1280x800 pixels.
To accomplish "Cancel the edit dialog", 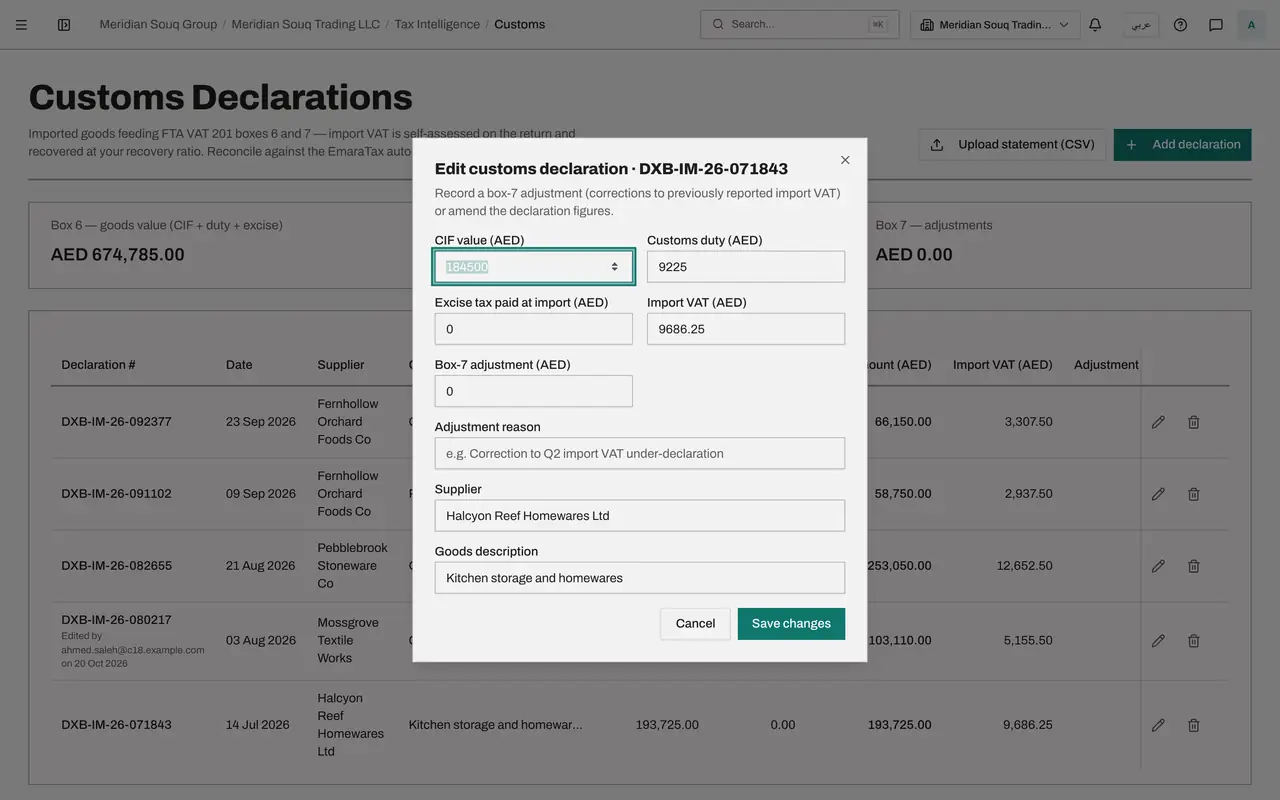I will pos(695,624).
